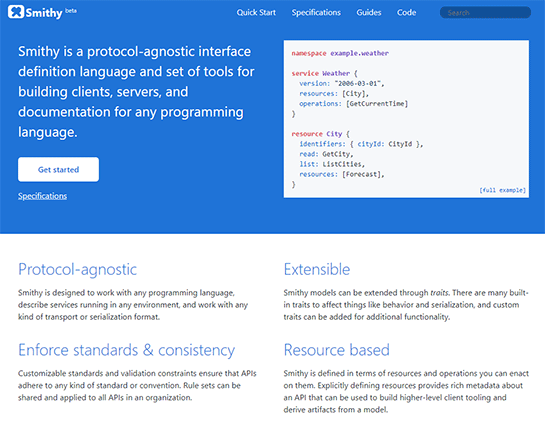Click the Extensible heading
The height and width of the screenshot is (432, 545).
click(x=317, y=269)
